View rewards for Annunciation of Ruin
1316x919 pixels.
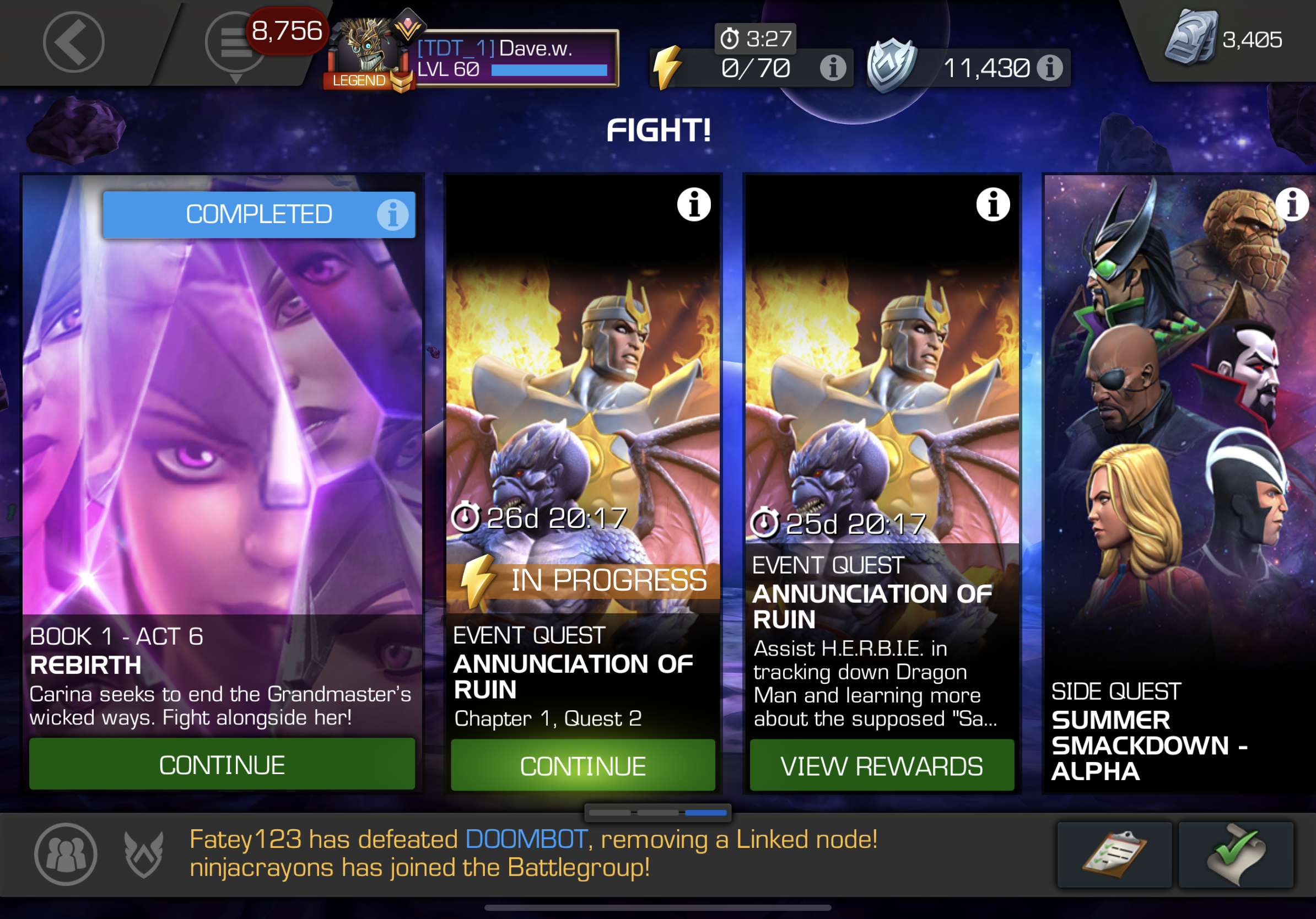(x=882, y=765)
